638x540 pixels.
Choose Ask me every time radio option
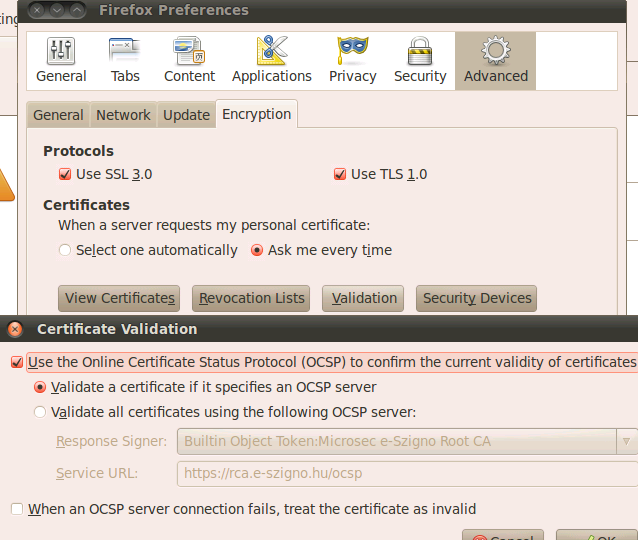pos(257,250)
